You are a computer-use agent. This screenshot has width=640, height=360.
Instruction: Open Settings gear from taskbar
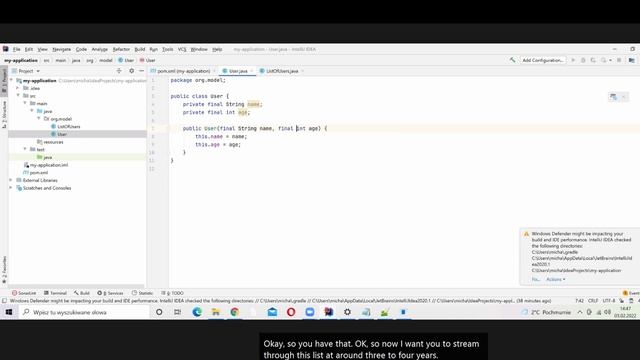(347, 312)
